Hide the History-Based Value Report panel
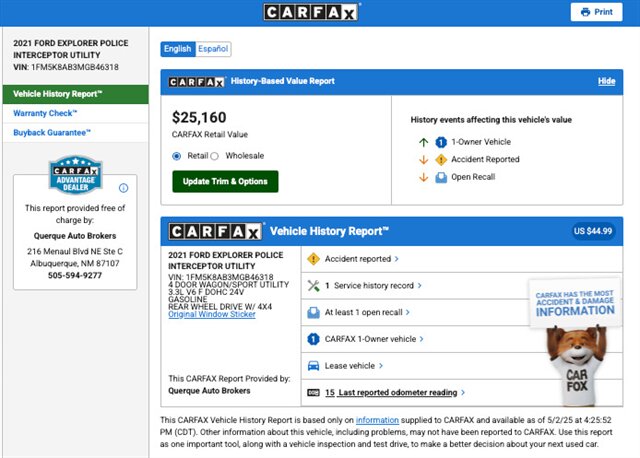The height and width of the screenshot is (458, 640). pos(606,81)
